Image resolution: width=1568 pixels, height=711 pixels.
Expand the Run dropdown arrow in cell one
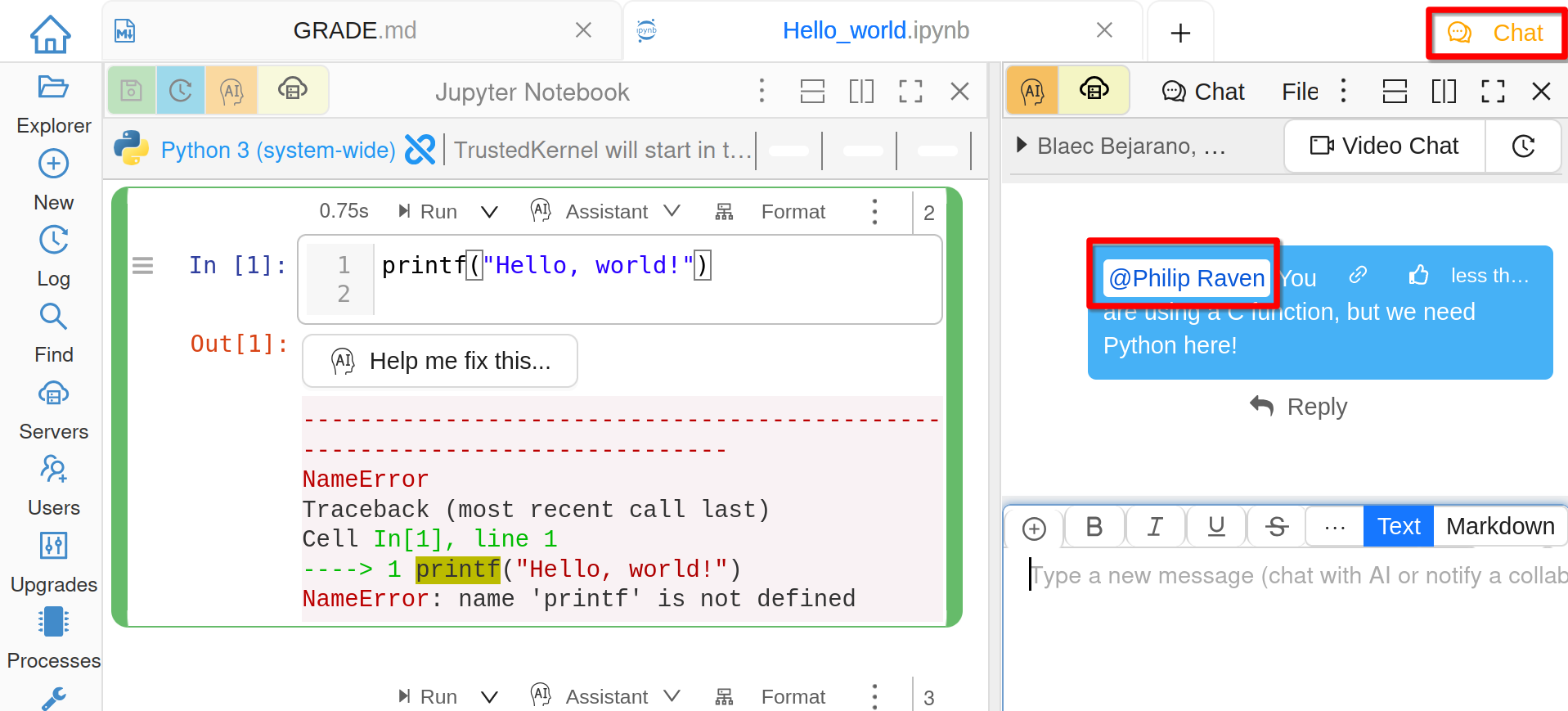click(x=489, y=213)
